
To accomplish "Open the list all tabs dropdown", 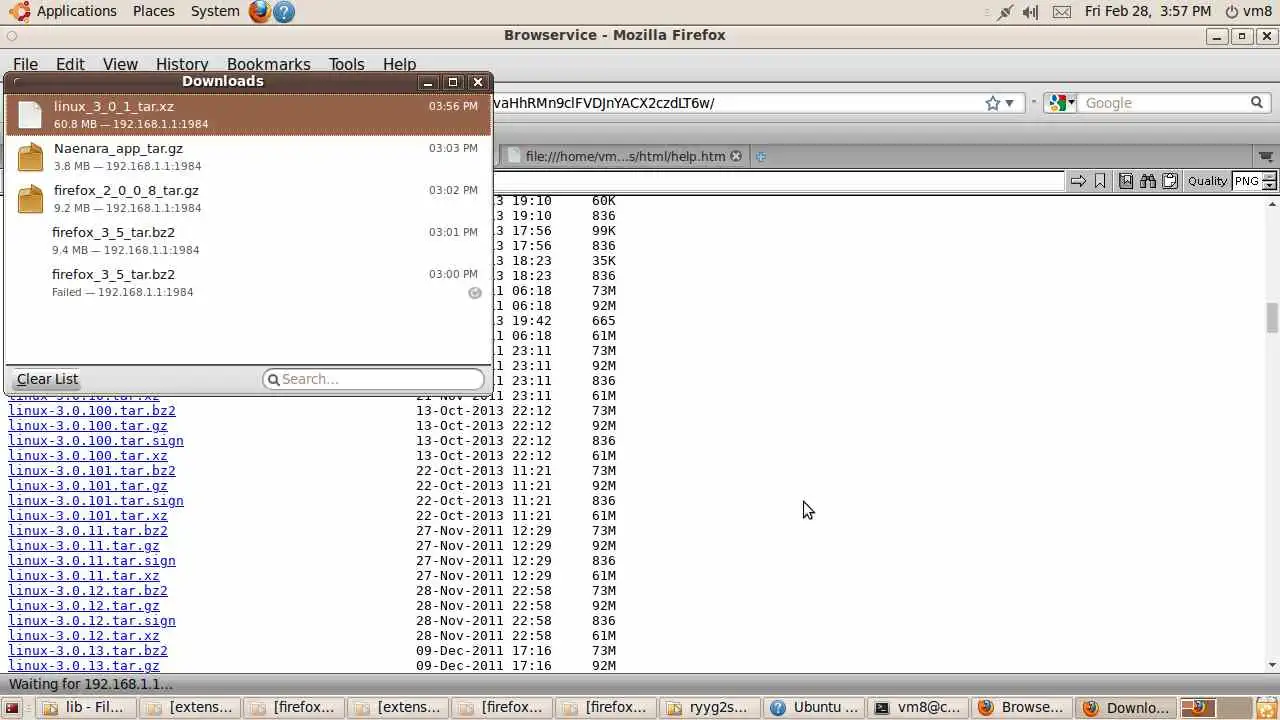I will (1266, 156).
